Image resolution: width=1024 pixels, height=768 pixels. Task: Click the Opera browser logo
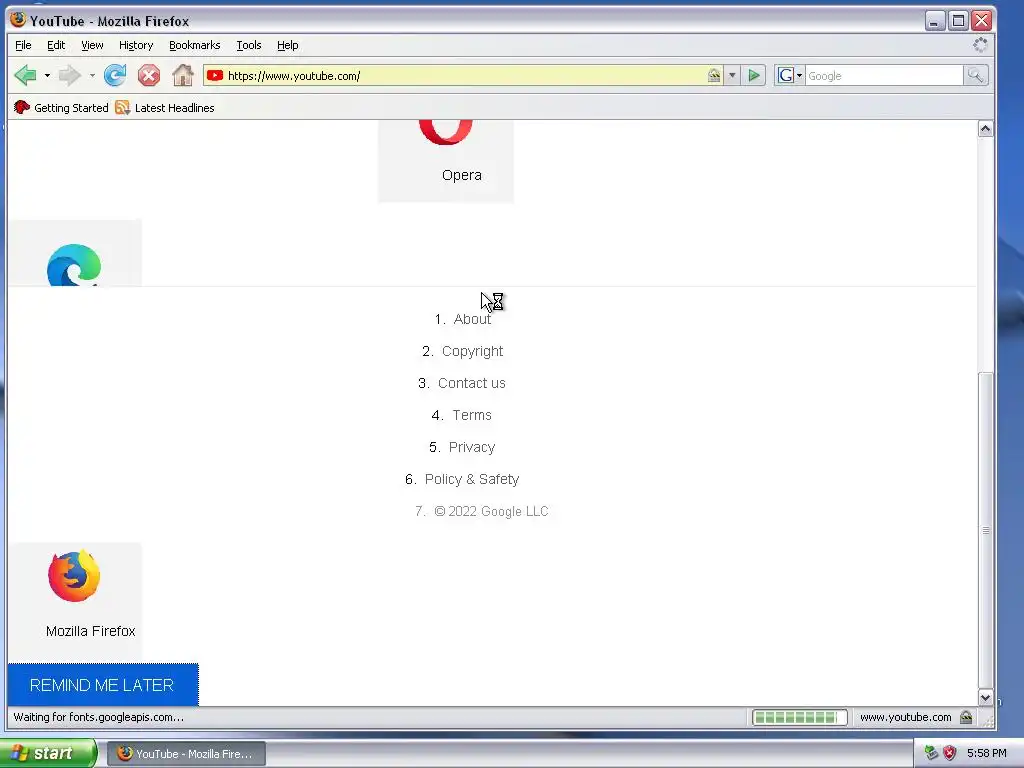(x=445, y=132)
